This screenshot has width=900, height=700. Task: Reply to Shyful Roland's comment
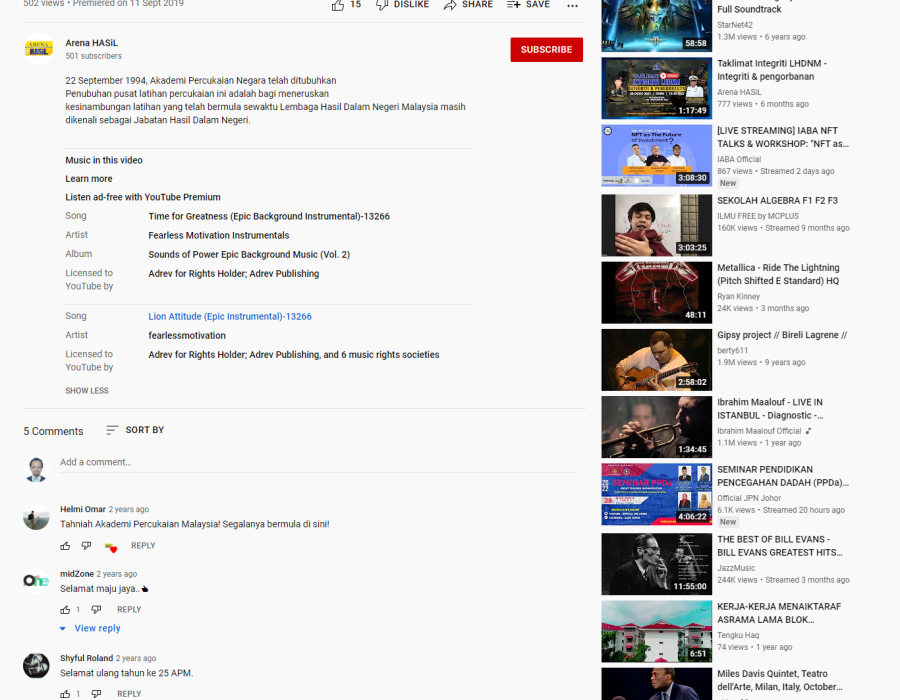pyautogui.click(x=129, y=694)
